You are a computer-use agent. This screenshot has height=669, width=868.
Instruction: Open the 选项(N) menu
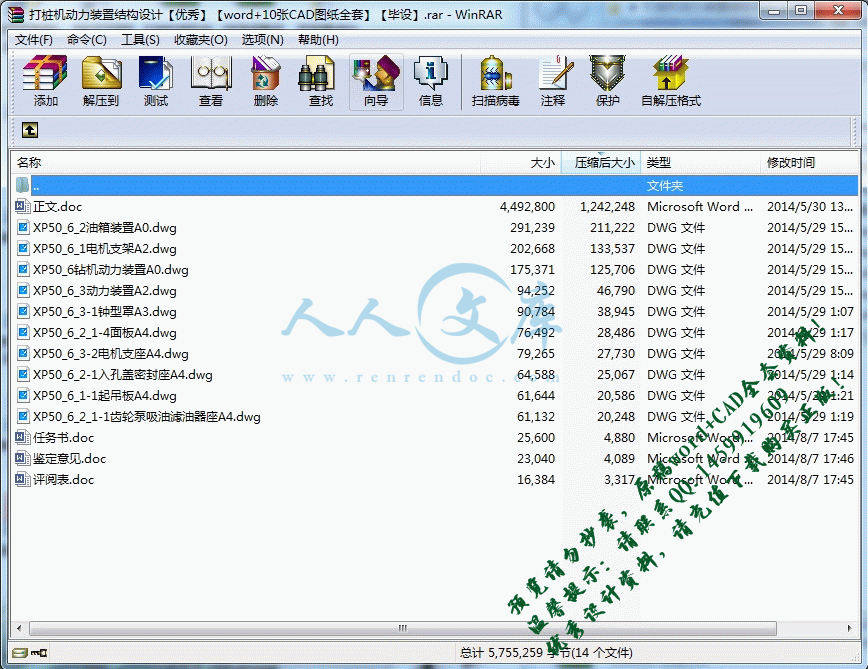click(262, 40)
